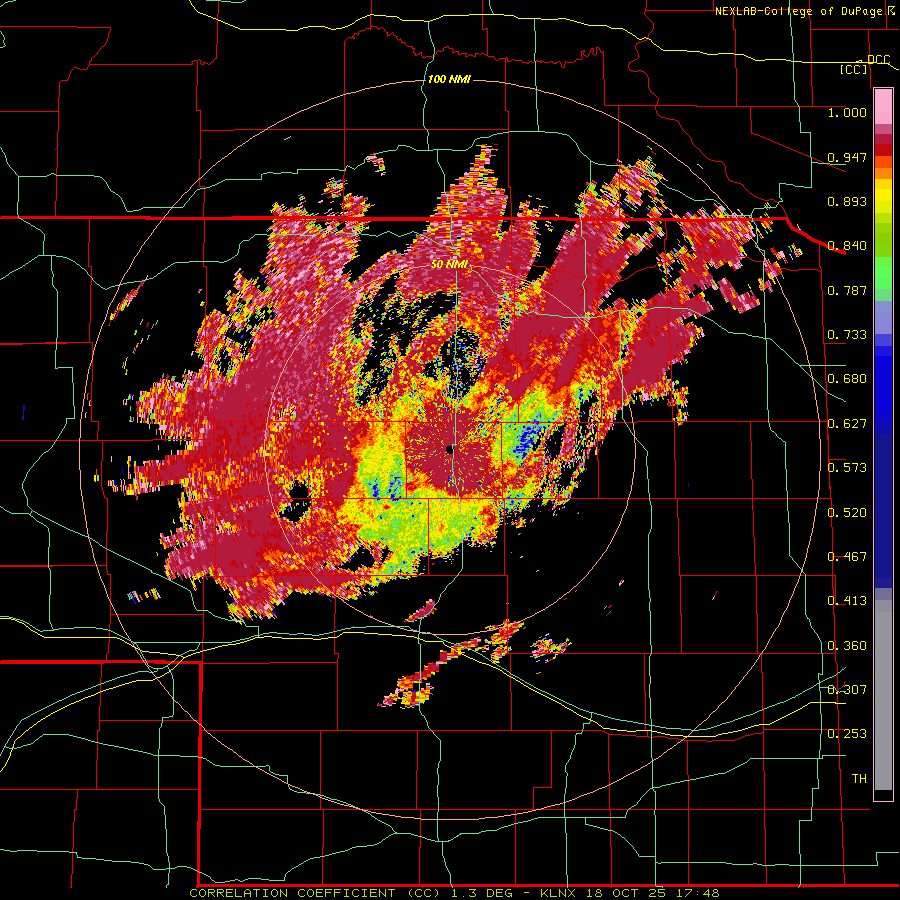Select the 0.893 scale value
This screenshot has width=900, height=900.
click(847, 201)
